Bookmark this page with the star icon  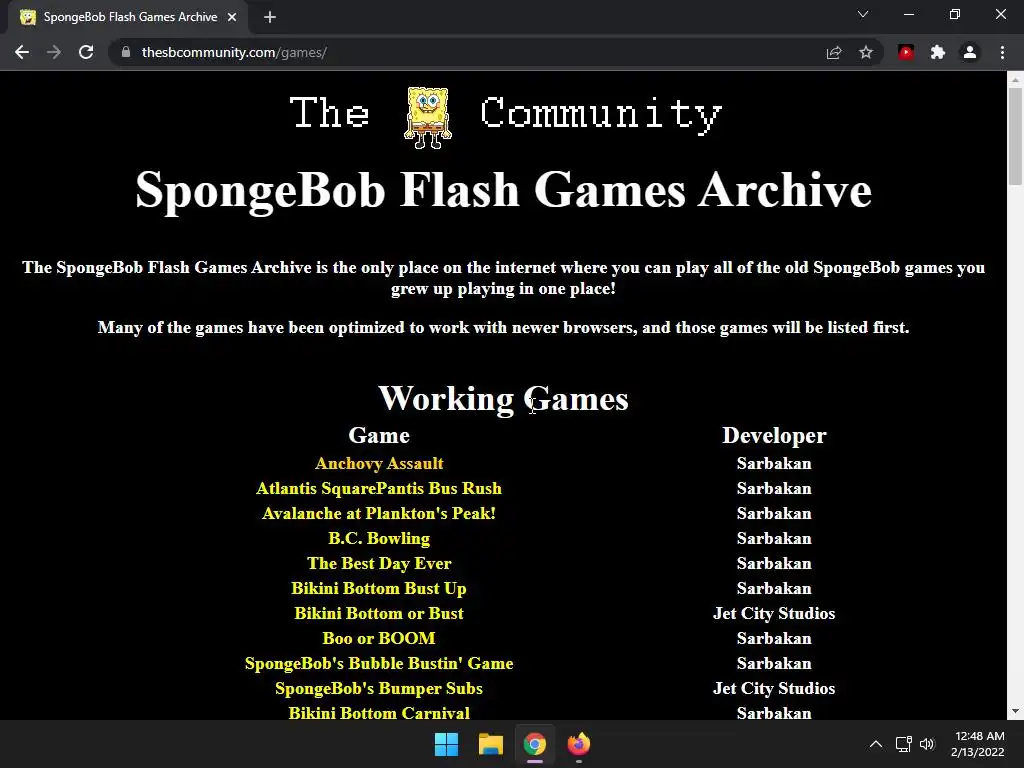tap(866, 52)
